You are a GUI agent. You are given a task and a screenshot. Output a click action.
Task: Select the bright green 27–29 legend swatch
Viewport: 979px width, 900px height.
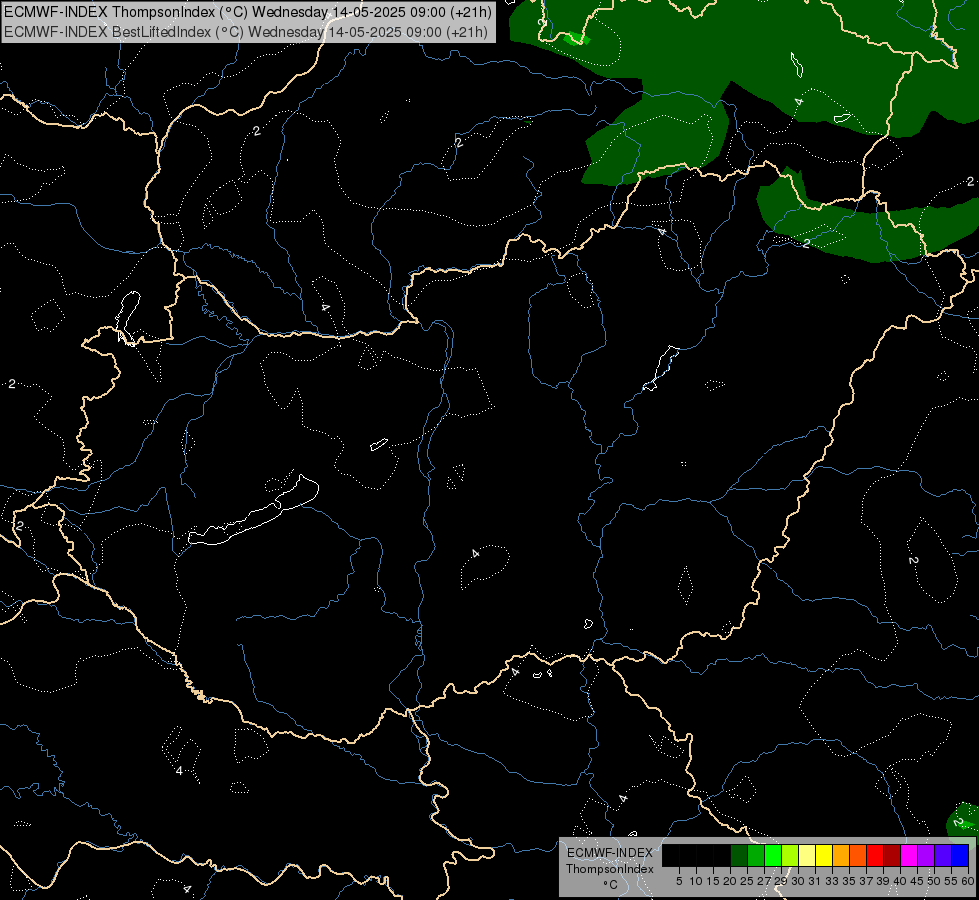[773, 855]
